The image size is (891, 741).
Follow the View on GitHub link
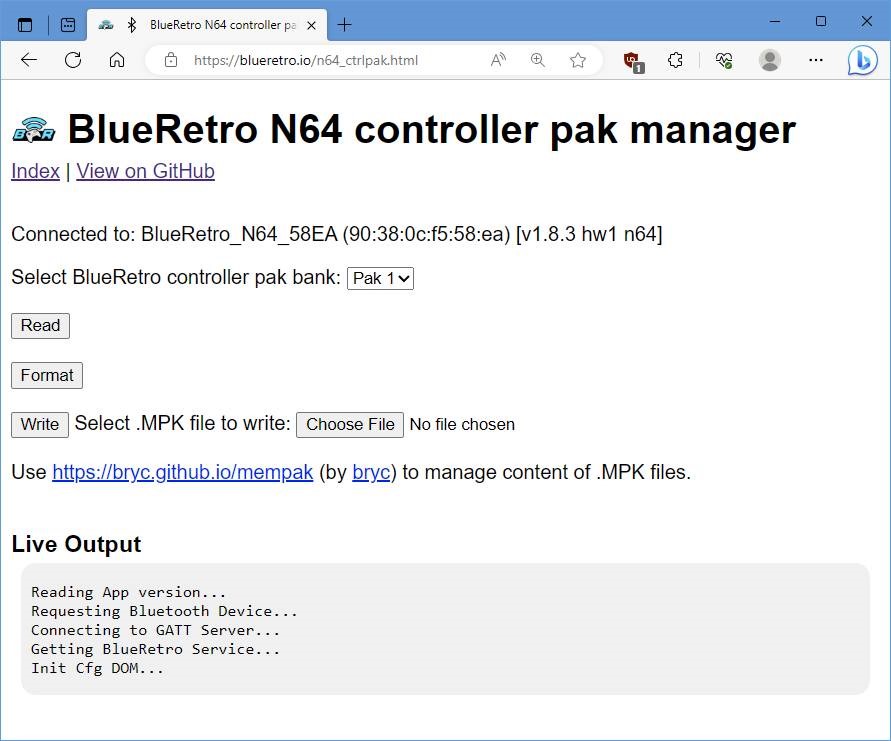145,171
